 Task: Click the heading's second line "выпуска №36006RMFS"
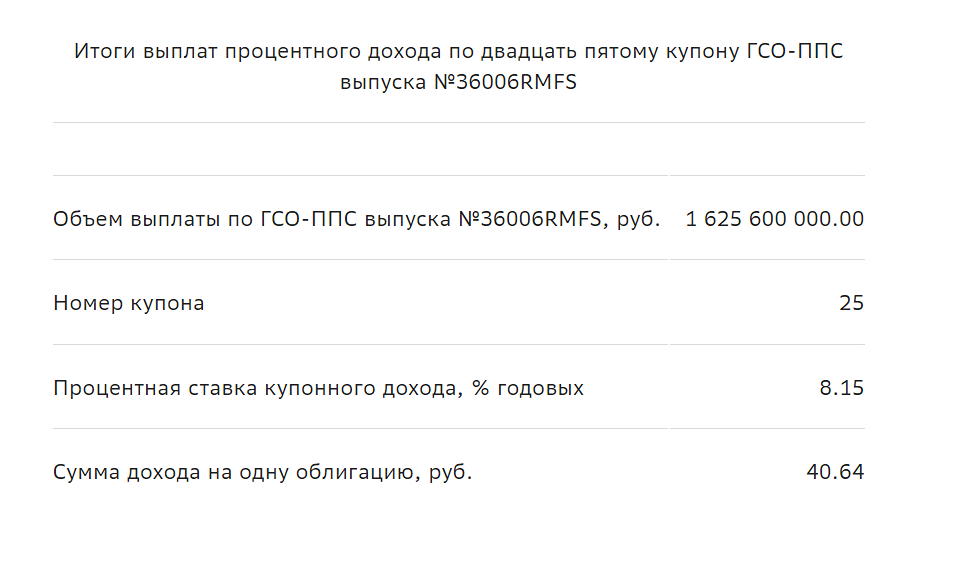click(458, 83)
